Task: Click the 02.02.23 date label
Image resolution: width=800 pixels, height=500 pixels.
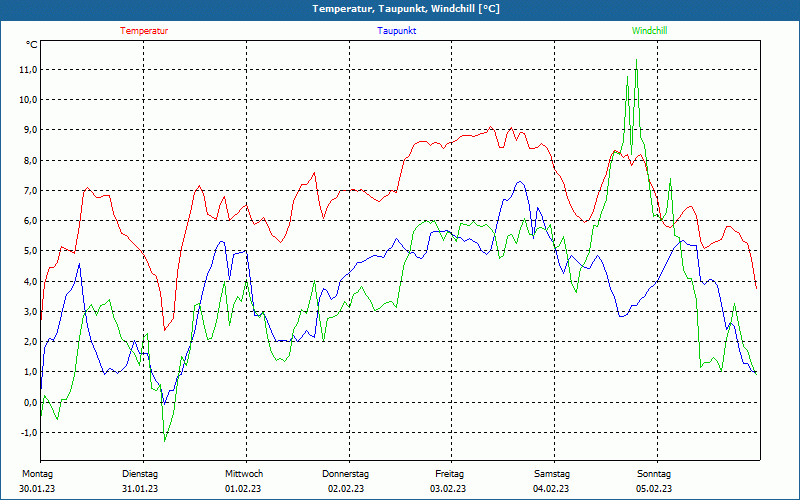Action: click(346, 489)
